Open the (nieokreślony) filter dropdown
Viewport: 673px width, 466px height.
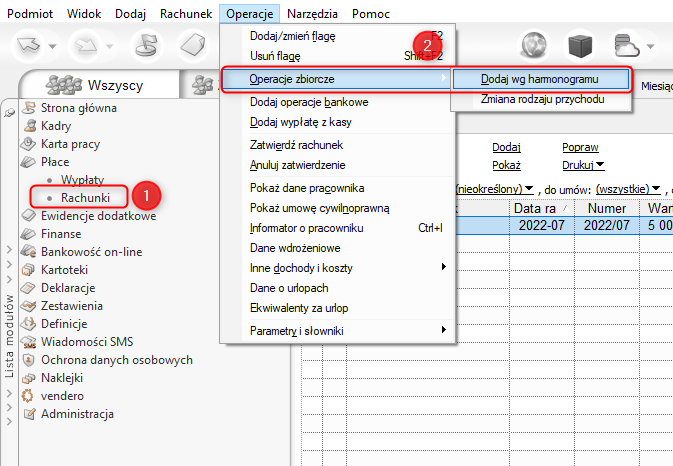tap(494, 189)
